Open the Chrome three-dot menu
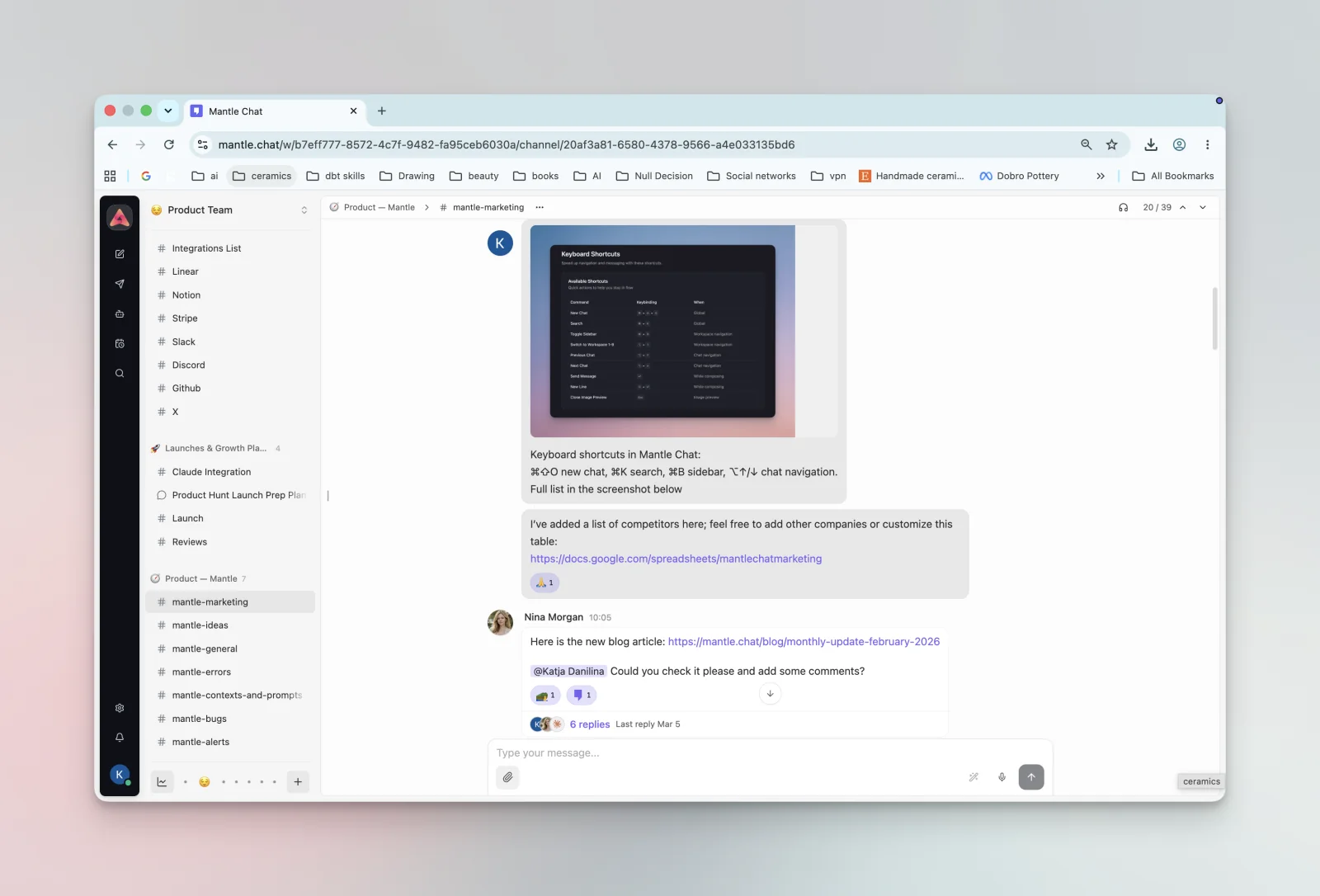 [x=1207, y=144]
